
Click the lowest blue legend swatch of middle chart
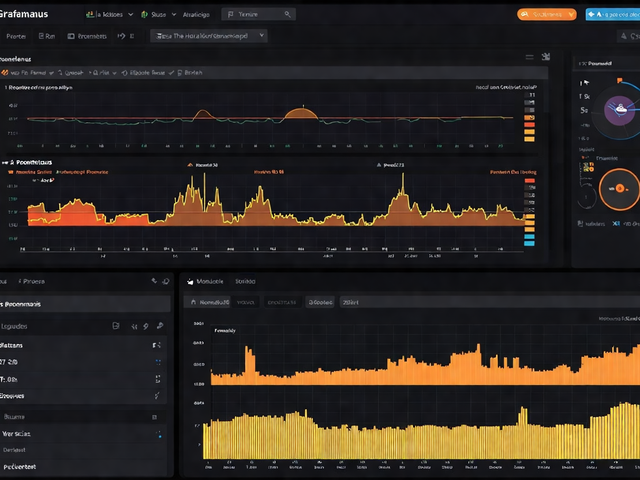pos(529,244)
